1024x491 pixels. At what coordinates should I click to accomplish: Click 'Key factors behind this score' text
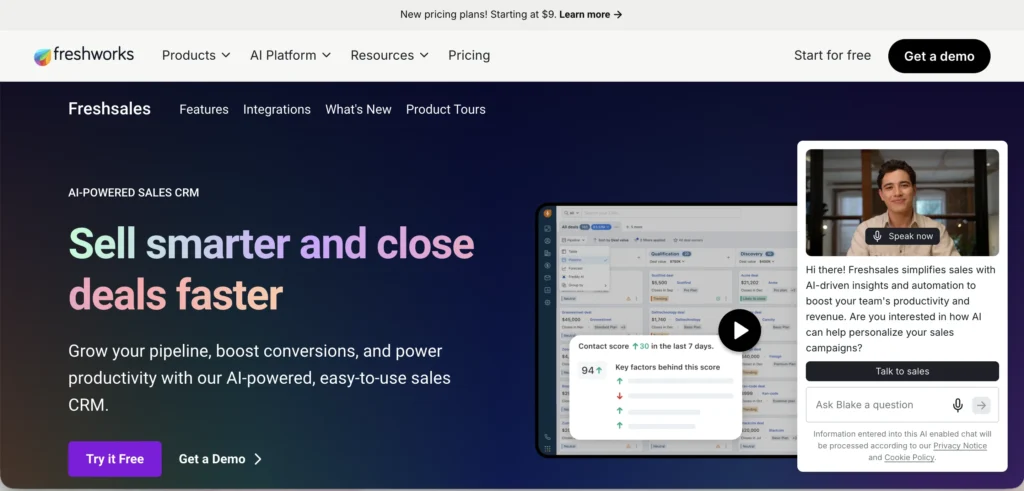666,367
